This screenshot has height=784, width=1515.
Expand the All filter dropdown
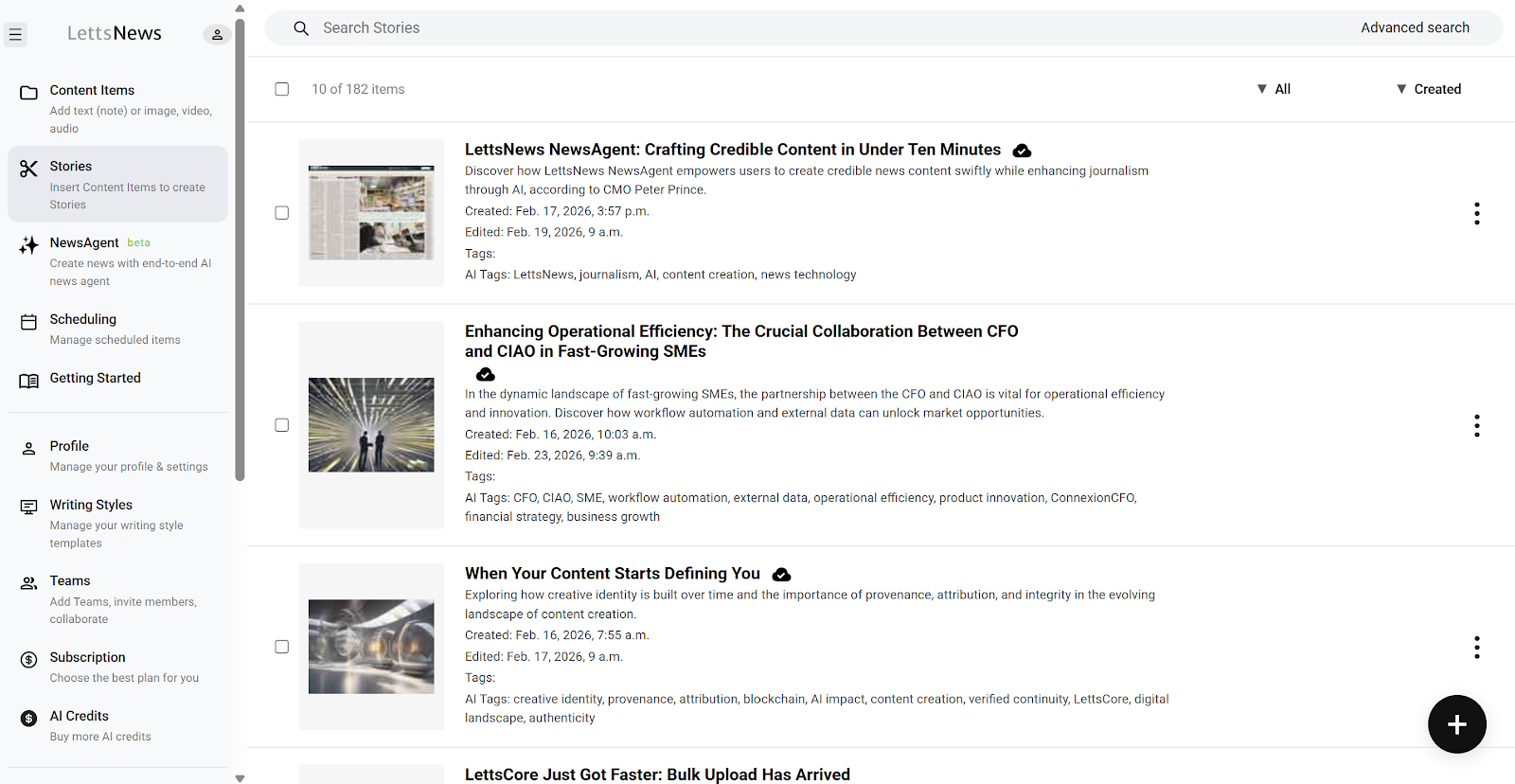[1274, 89]
